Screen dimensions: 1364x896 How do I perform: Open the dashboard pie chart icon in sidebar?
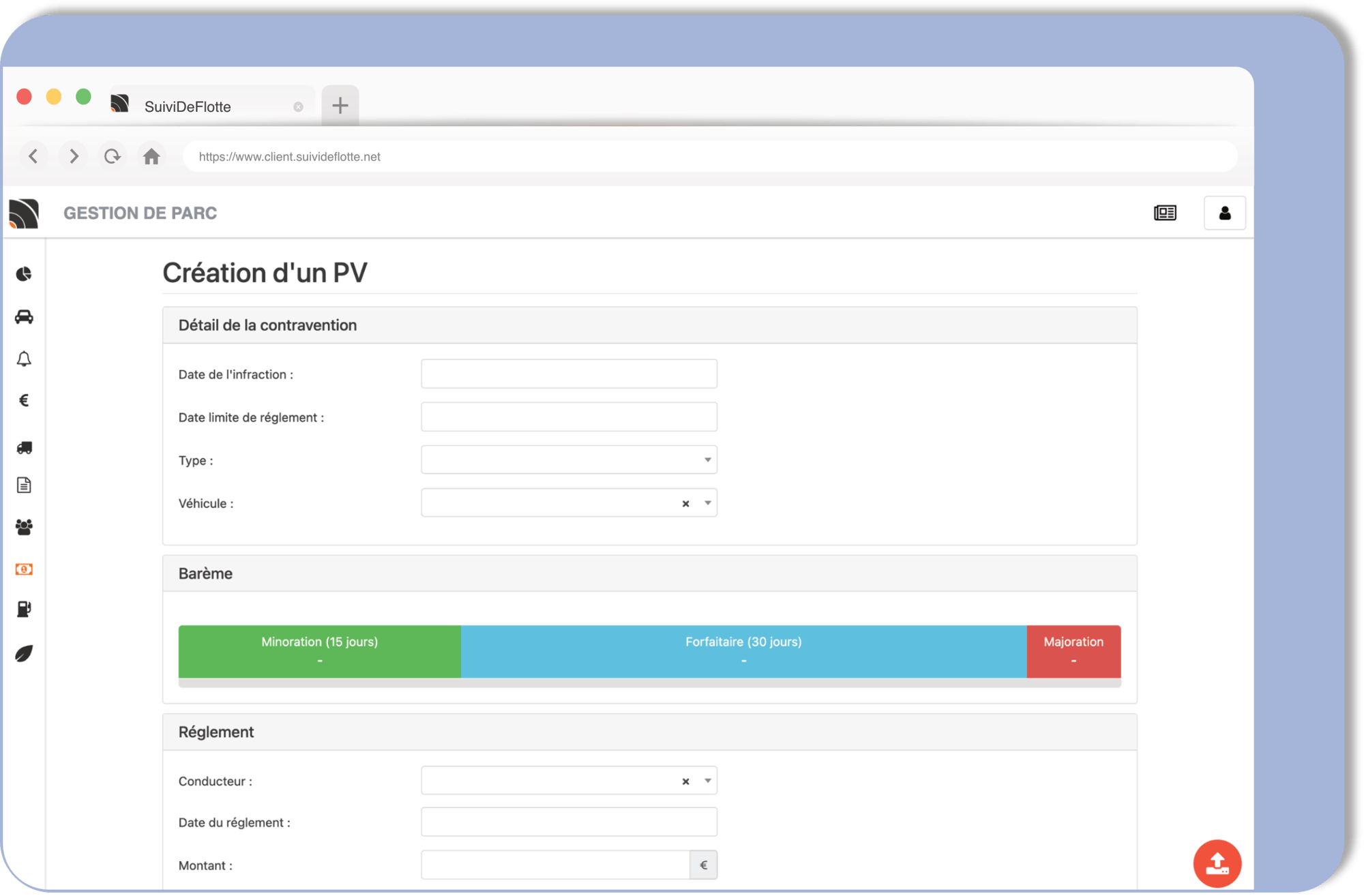click(24, 274)
